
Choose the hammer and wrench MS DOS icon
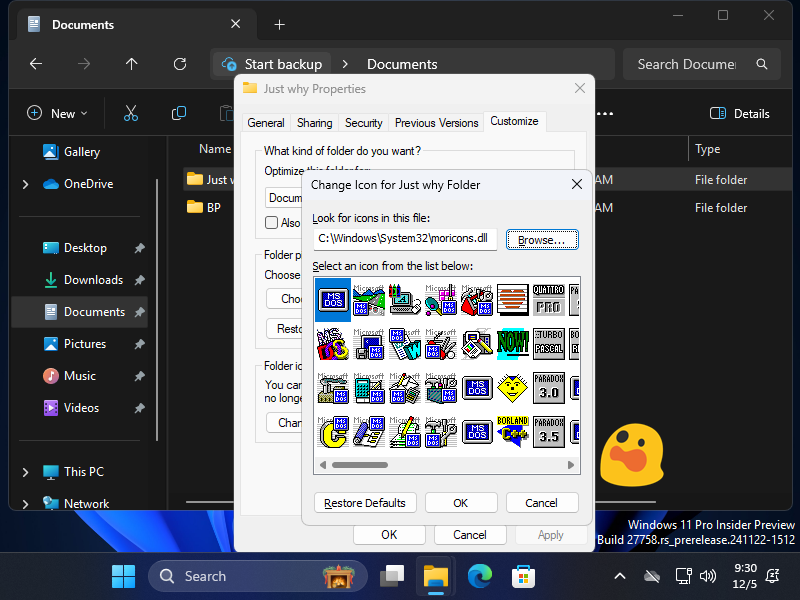(440, 432)
